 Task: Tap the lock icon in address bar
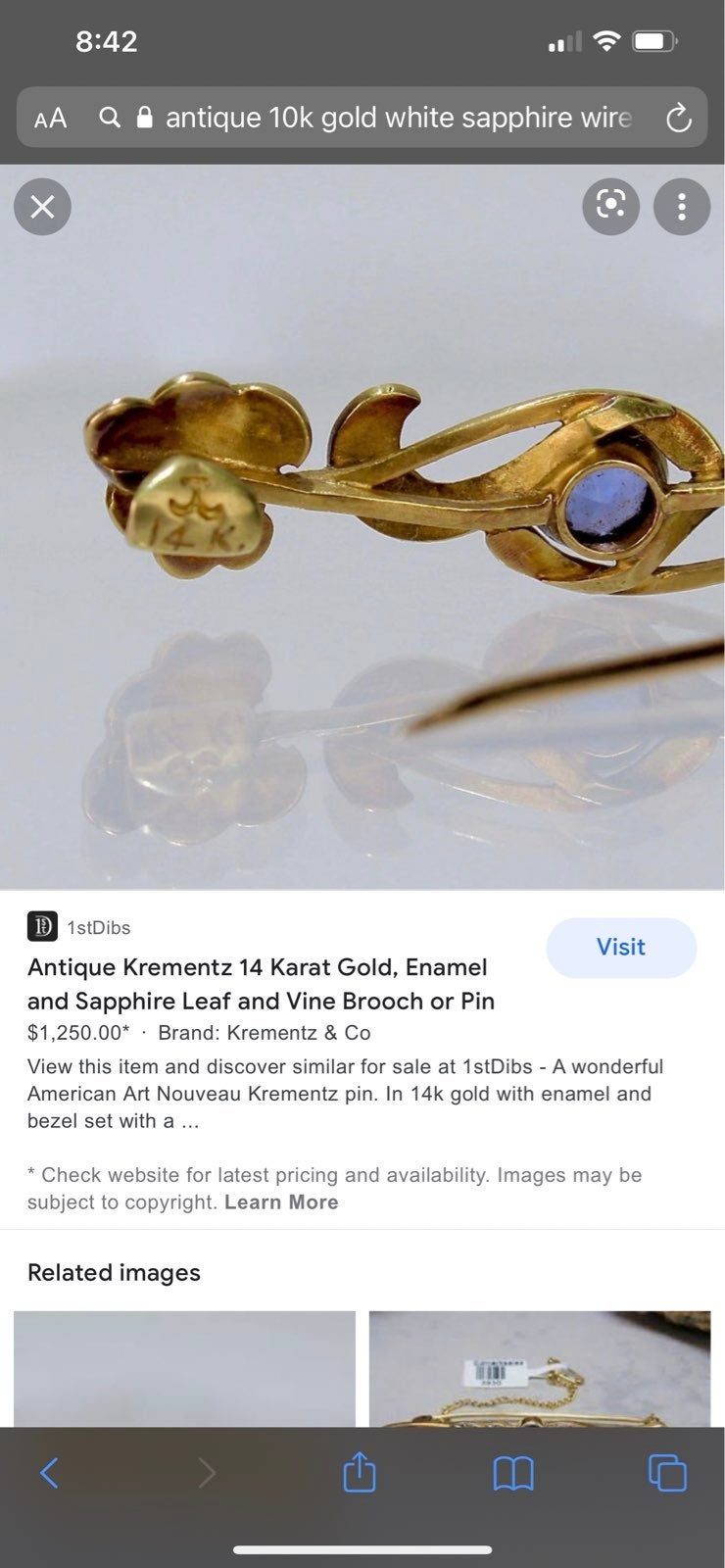pos(144,118)
